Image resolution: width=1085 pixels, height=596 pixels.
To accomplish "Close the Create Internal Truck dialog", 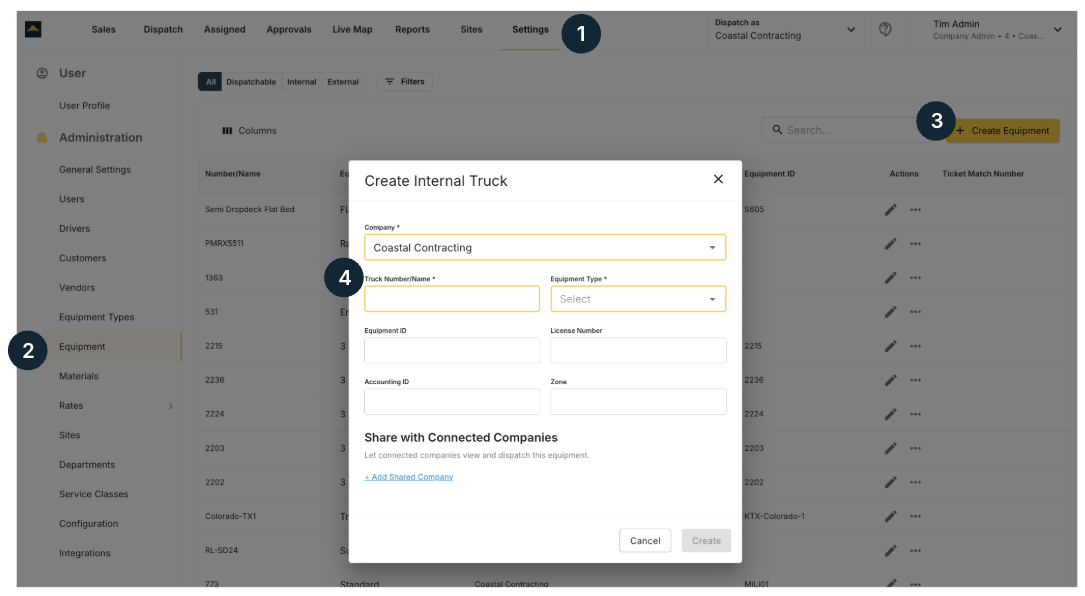I will coord(718,179).
